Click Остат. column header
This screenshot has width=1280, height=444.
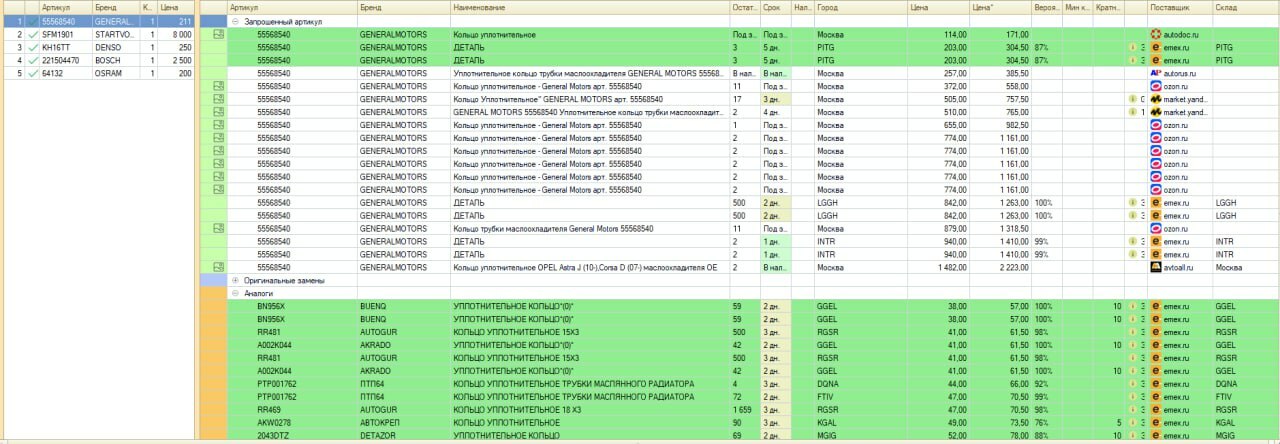click(745, 7)
